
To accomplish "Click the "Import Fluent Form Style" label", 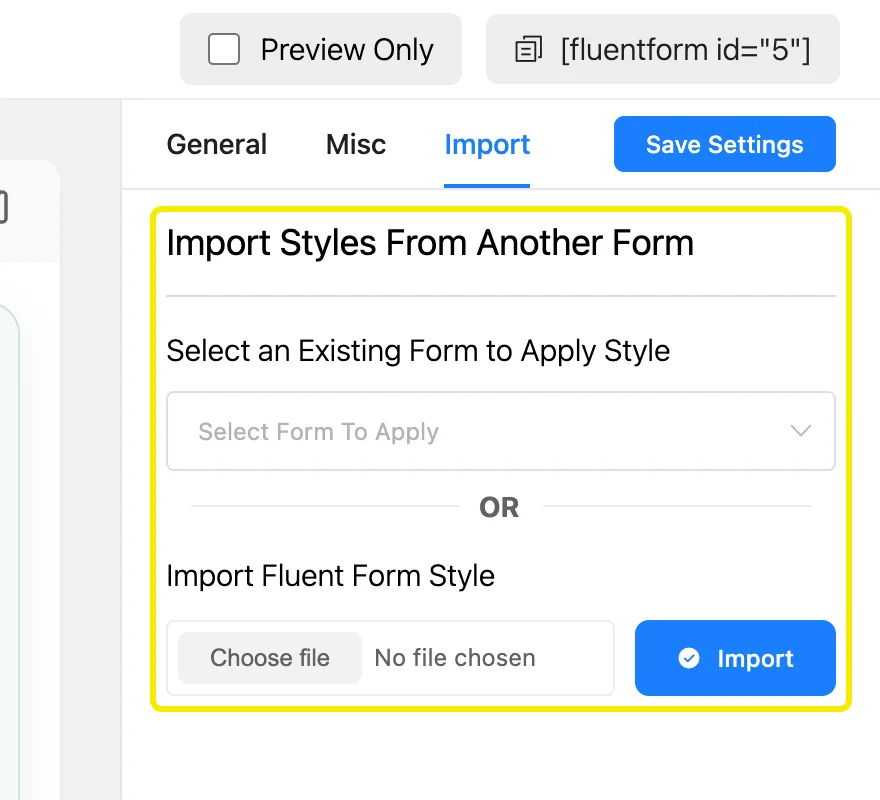I will (x=331, y=576).
